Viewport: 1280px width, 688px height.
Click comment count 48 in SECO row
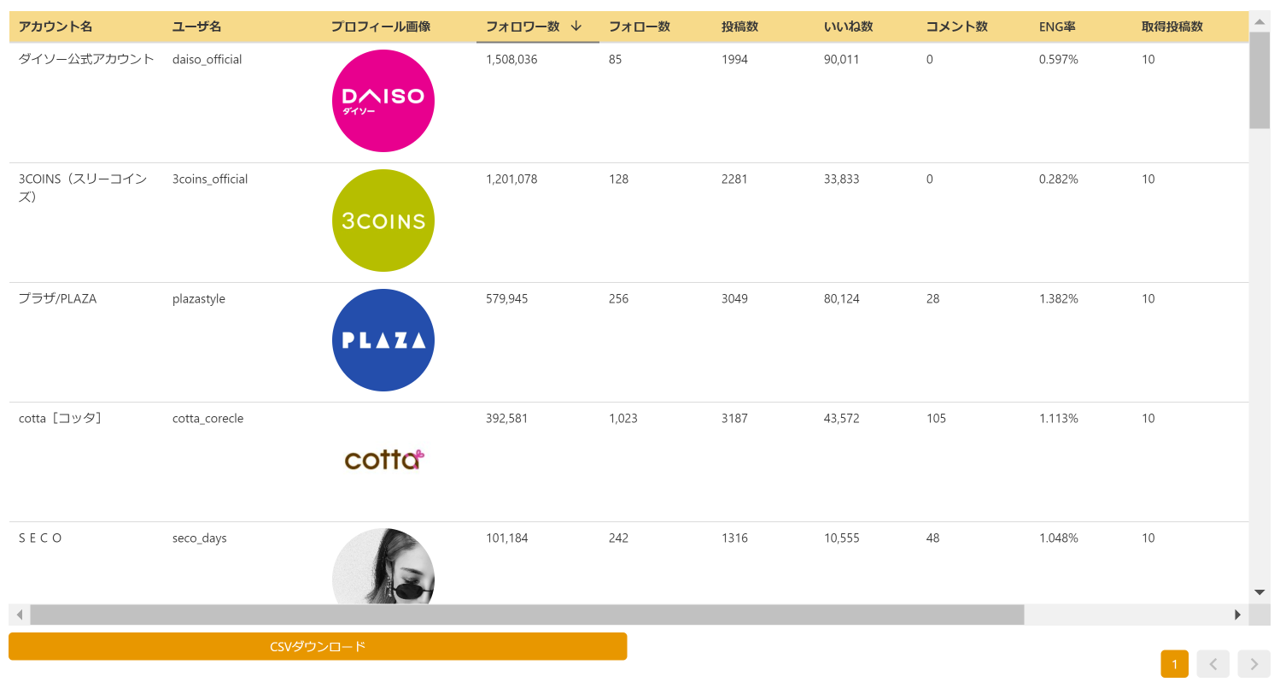pos(933,538)
